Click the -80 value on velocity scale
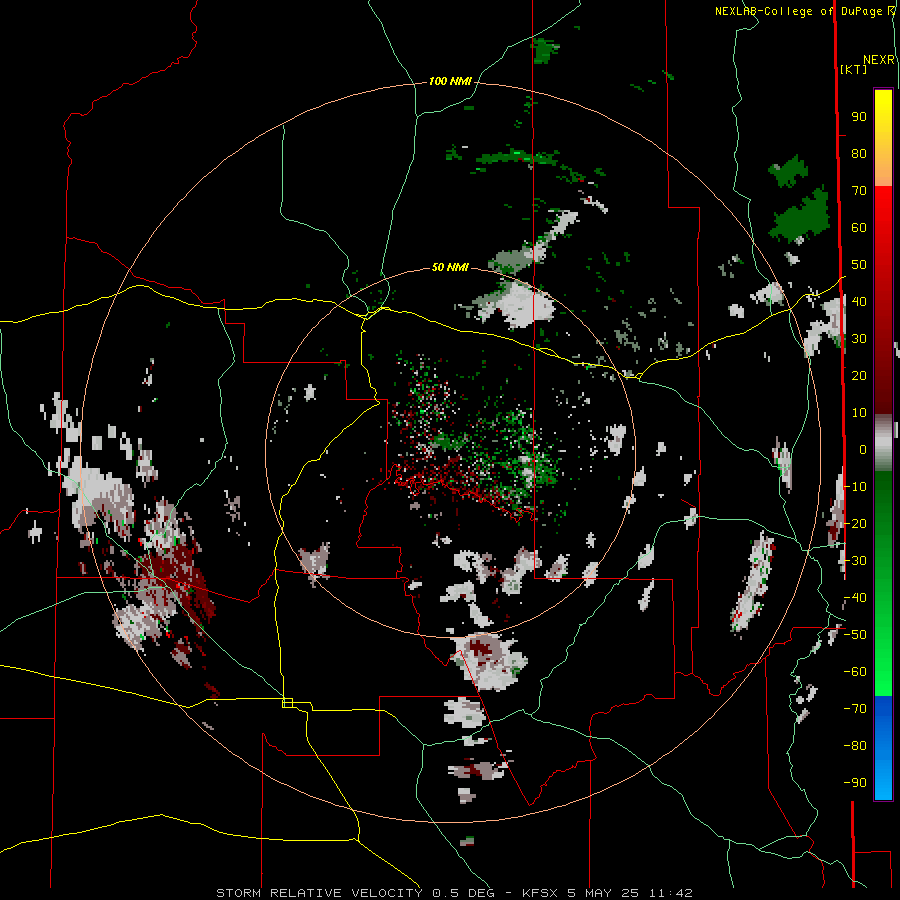This screenshot has height=900, width=900. 855,746
